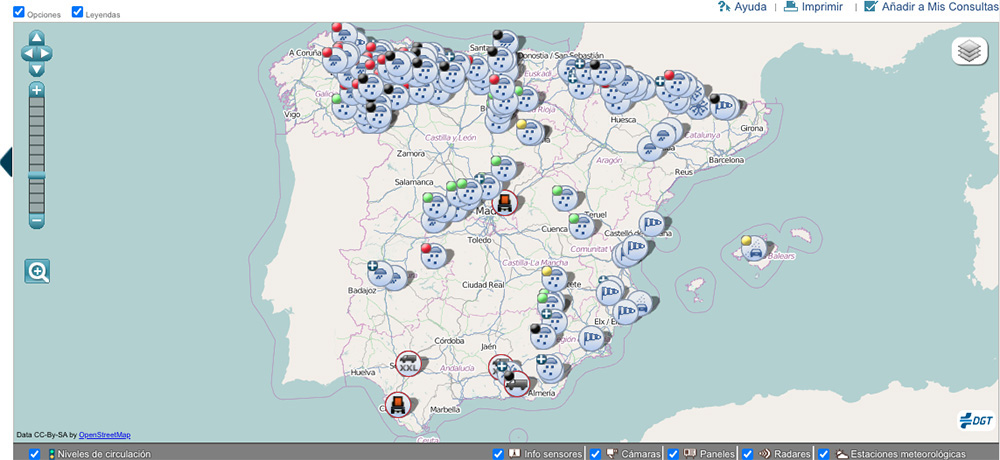The image size is (1000, 460).
Task: Open the Ayuda help link
Action: click(742, 7)
